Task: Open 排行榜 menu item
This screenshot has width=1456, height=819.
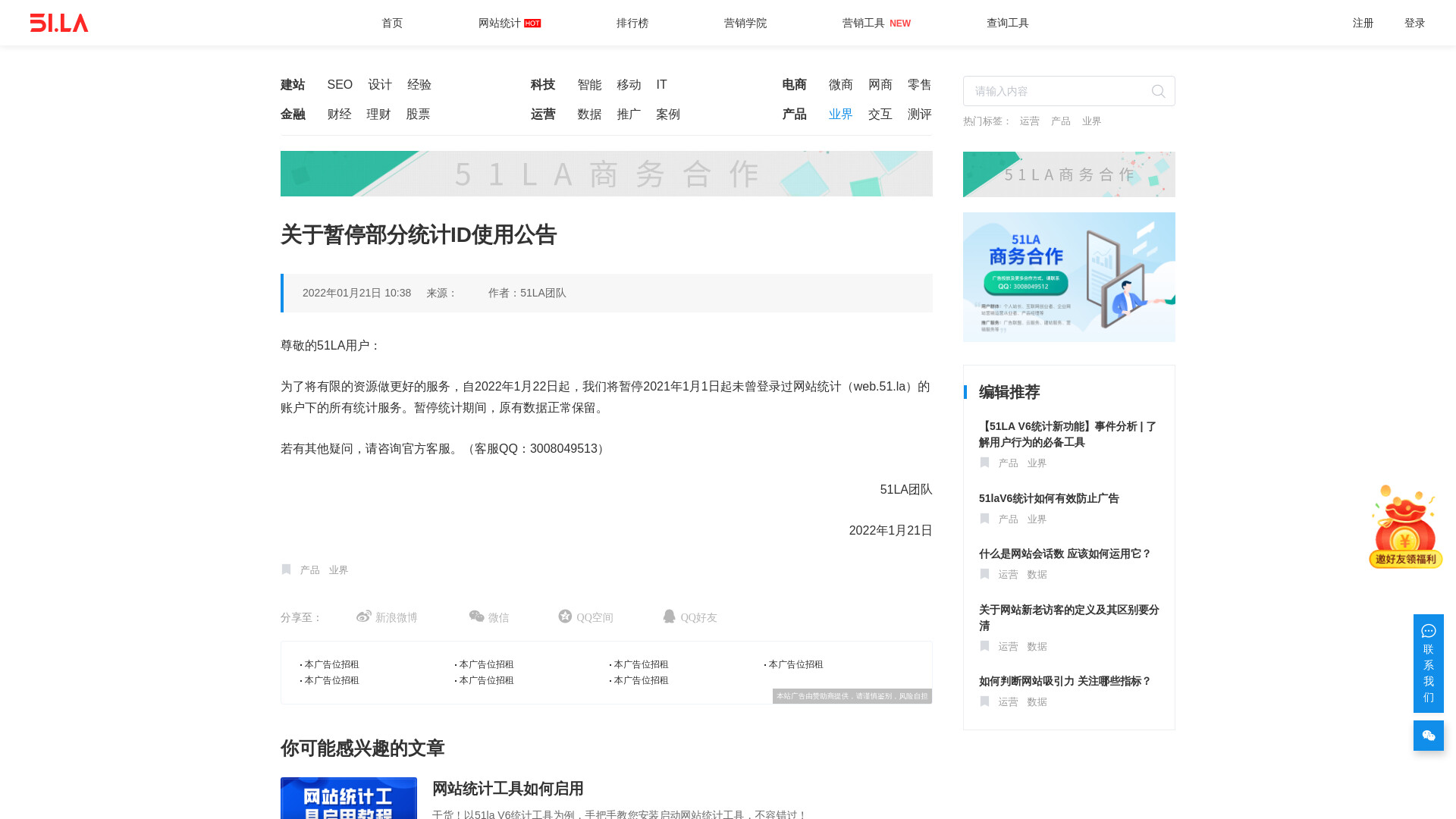Action: pos(632,24)
